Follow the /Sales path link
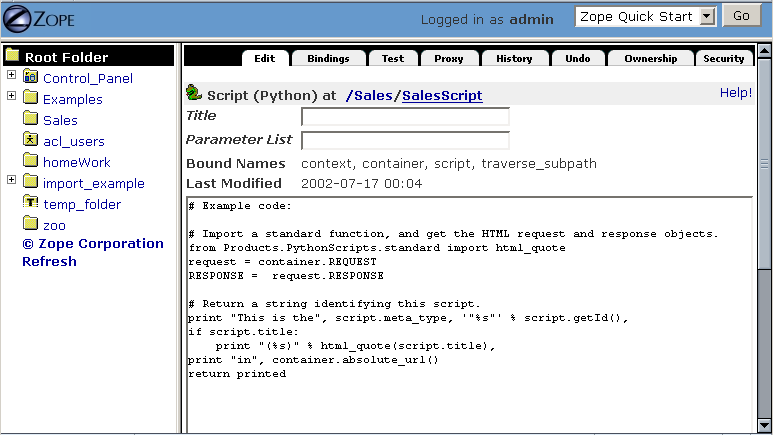 (x=369, y=96)
